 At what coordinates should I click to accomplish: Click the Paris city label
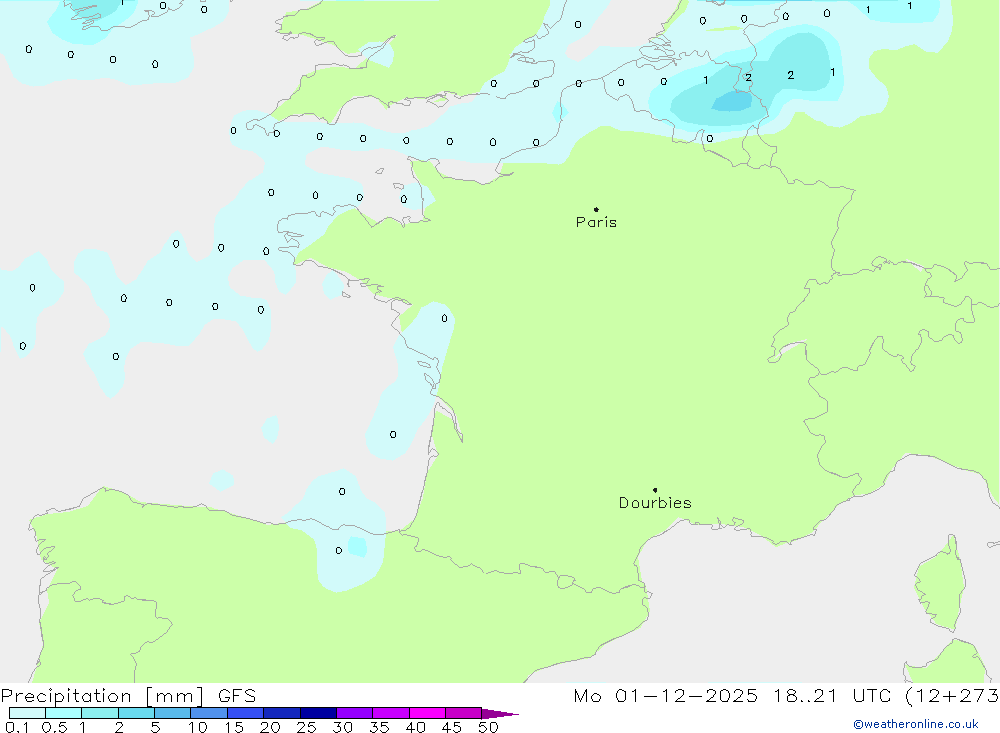[x=596, y=222]
